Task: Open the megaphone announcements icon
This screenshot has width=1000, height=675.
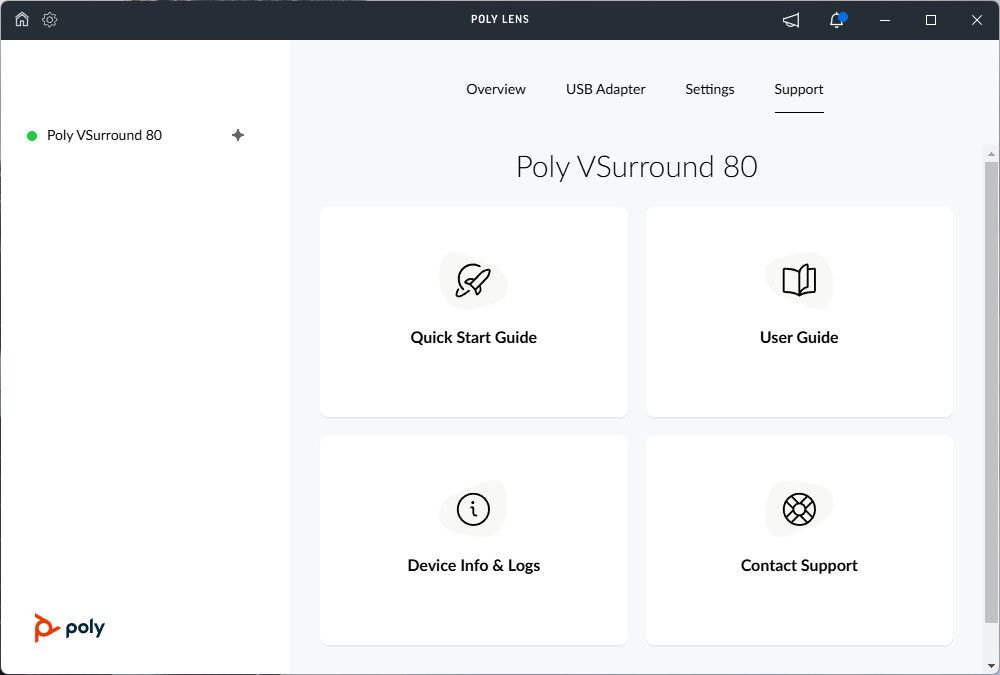Action: 791,20
